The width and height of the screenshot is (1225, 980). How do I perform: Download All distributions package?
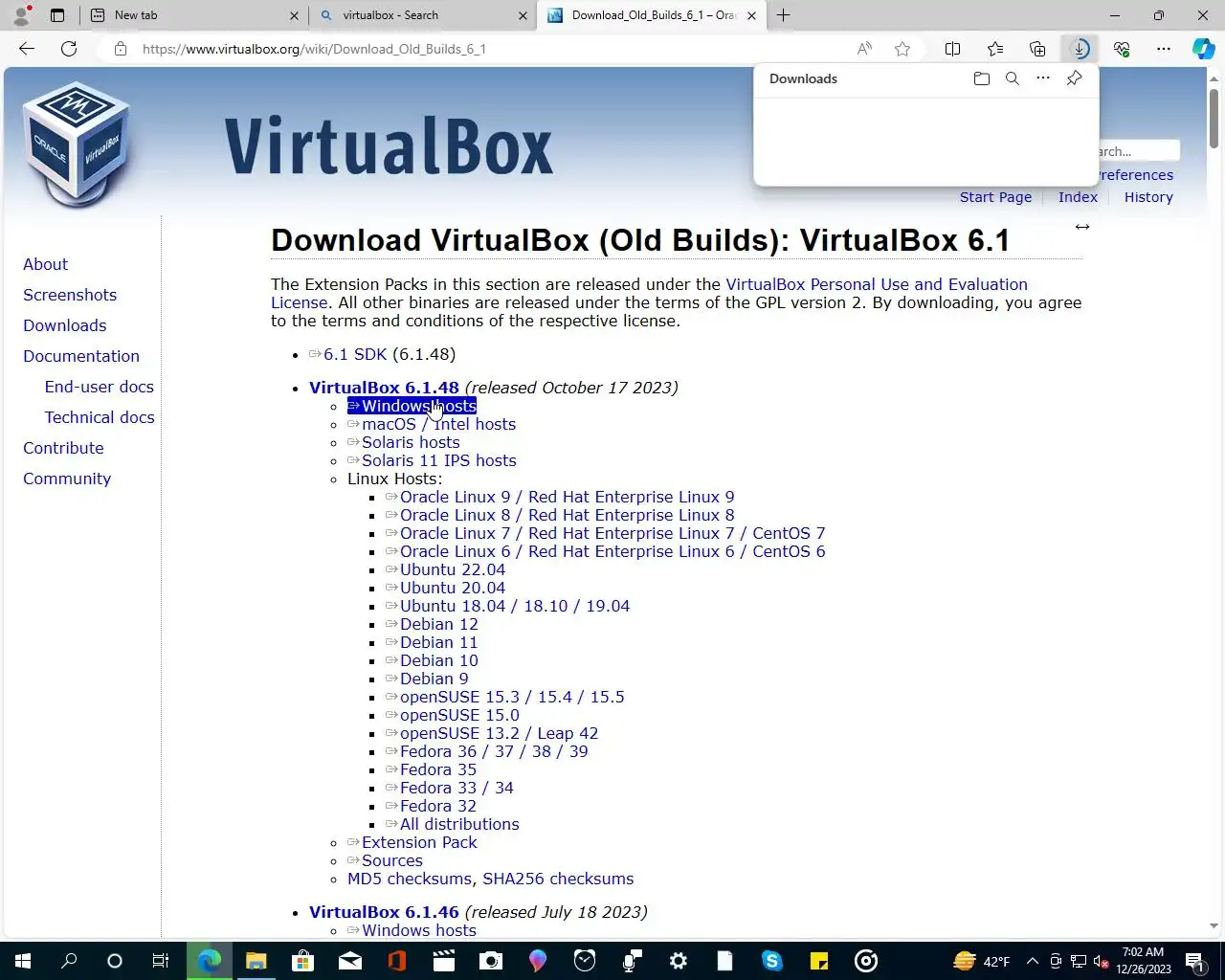coord(459,824)
